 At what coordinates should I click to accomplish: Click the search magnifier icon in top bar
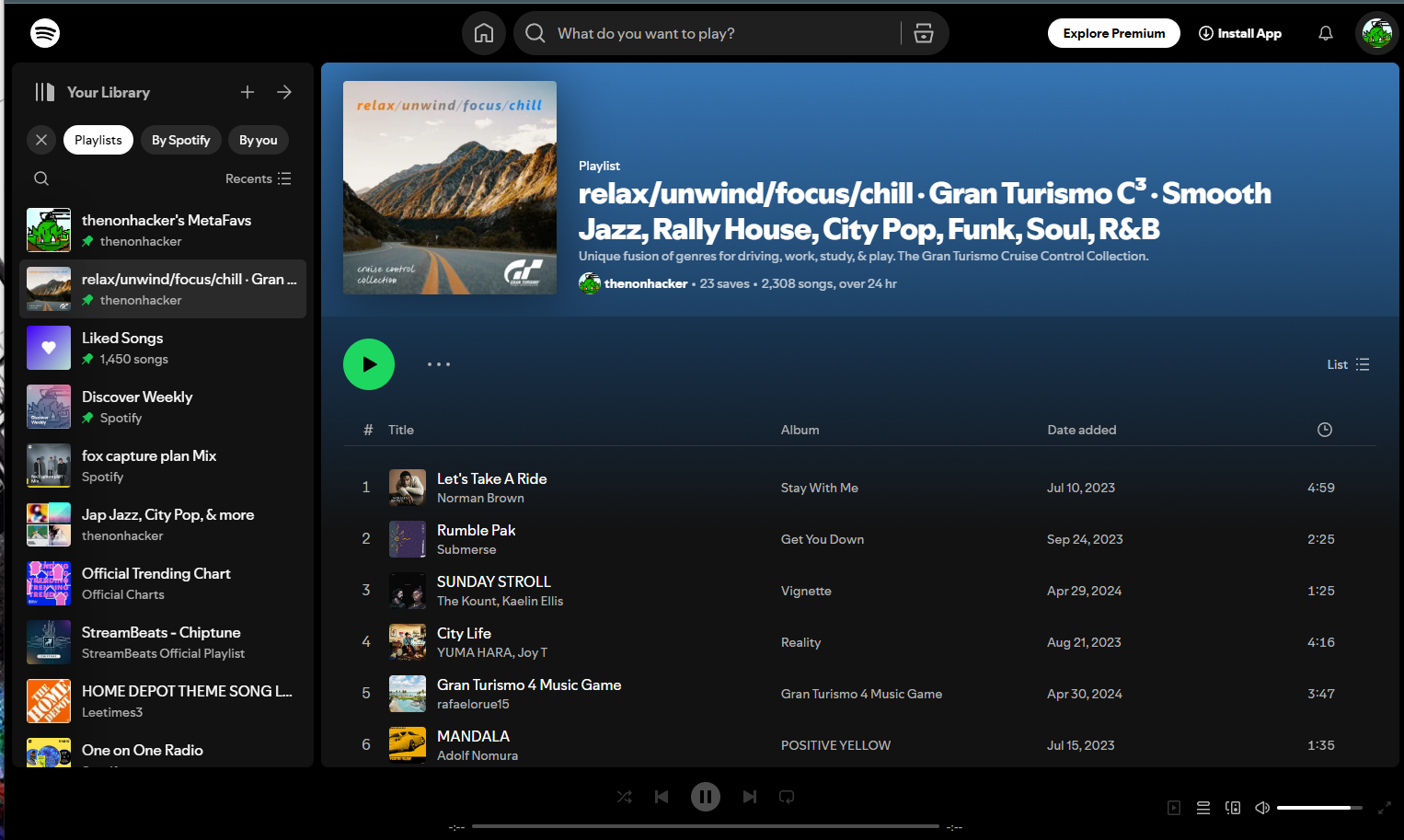pos(535,33)
